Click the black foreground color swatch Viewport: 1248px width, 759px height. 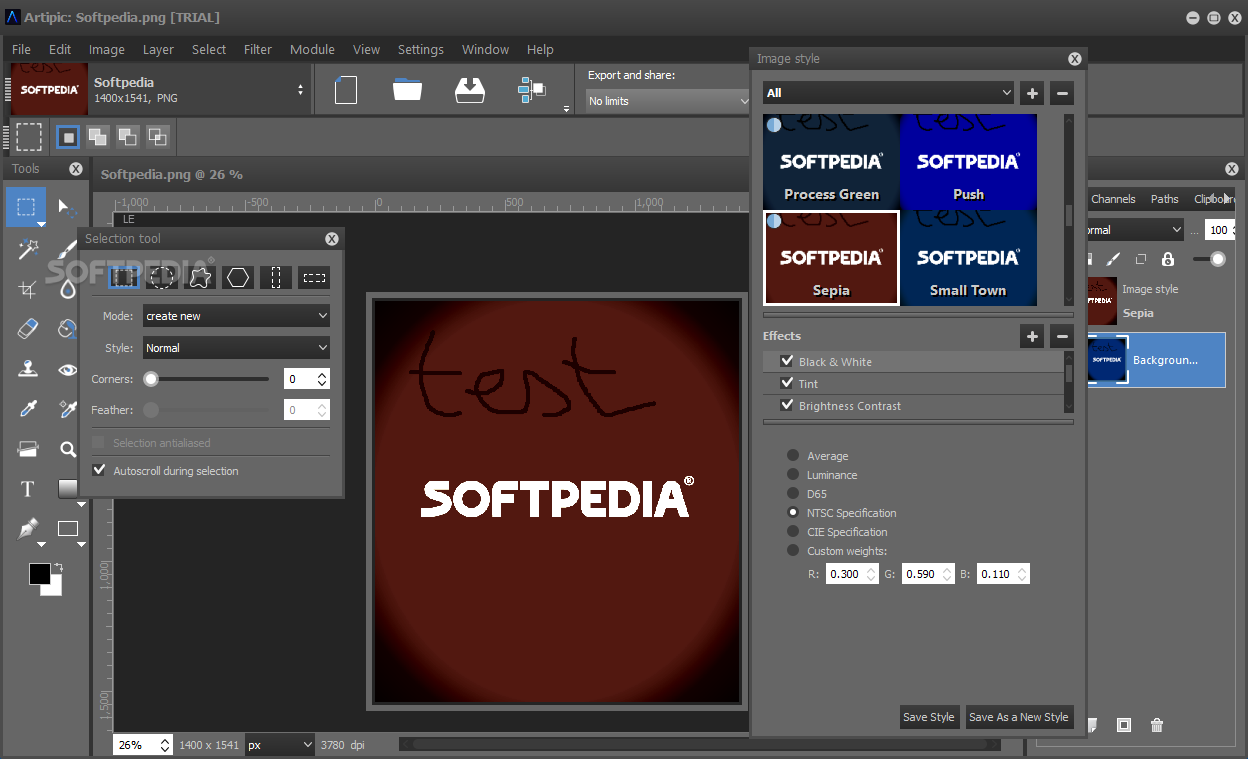[x=40, y=574]
